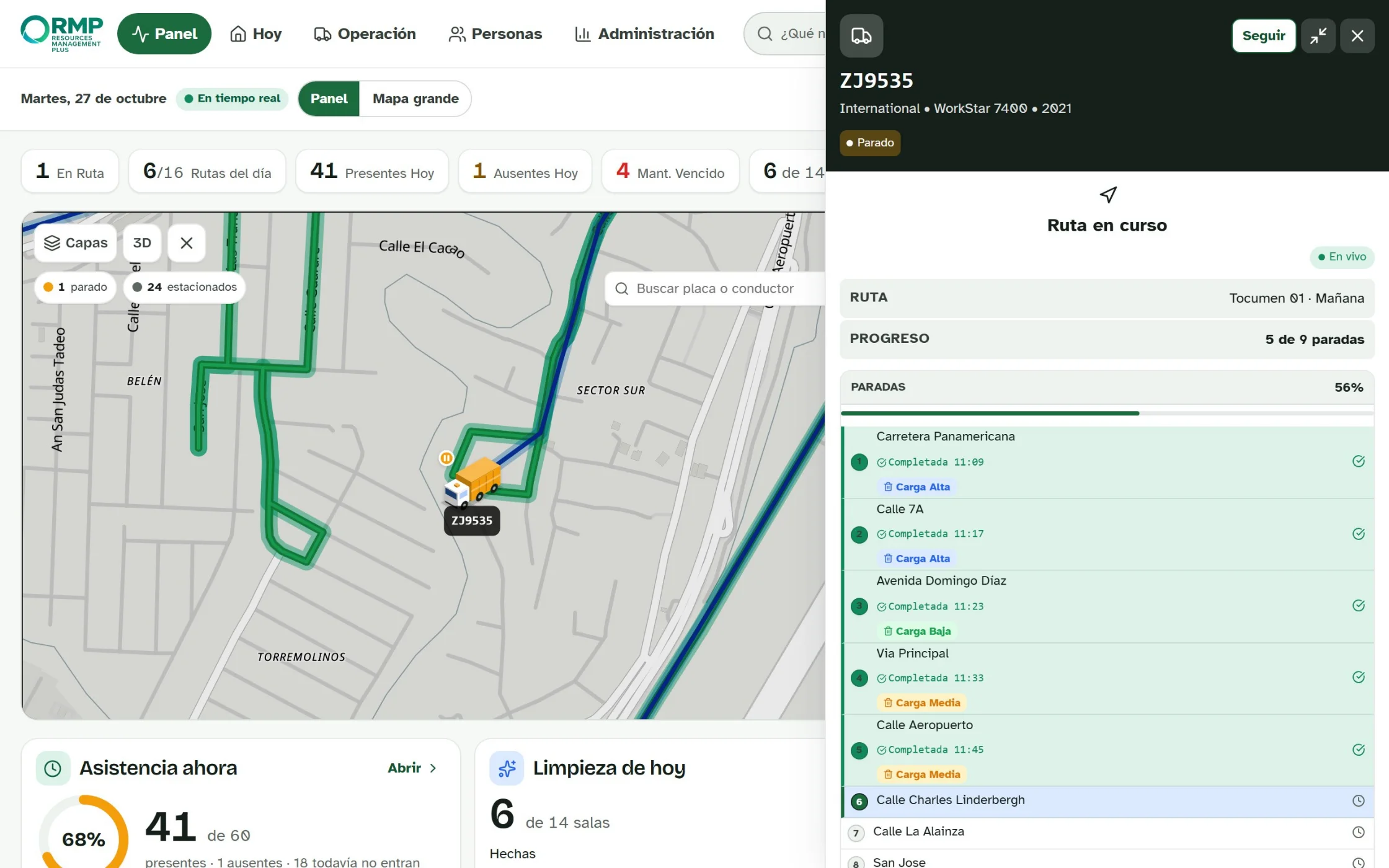The image size is (1389, 868).
Task: Open Asistencia ahora via the Abrir link
Action: point(413,768)
